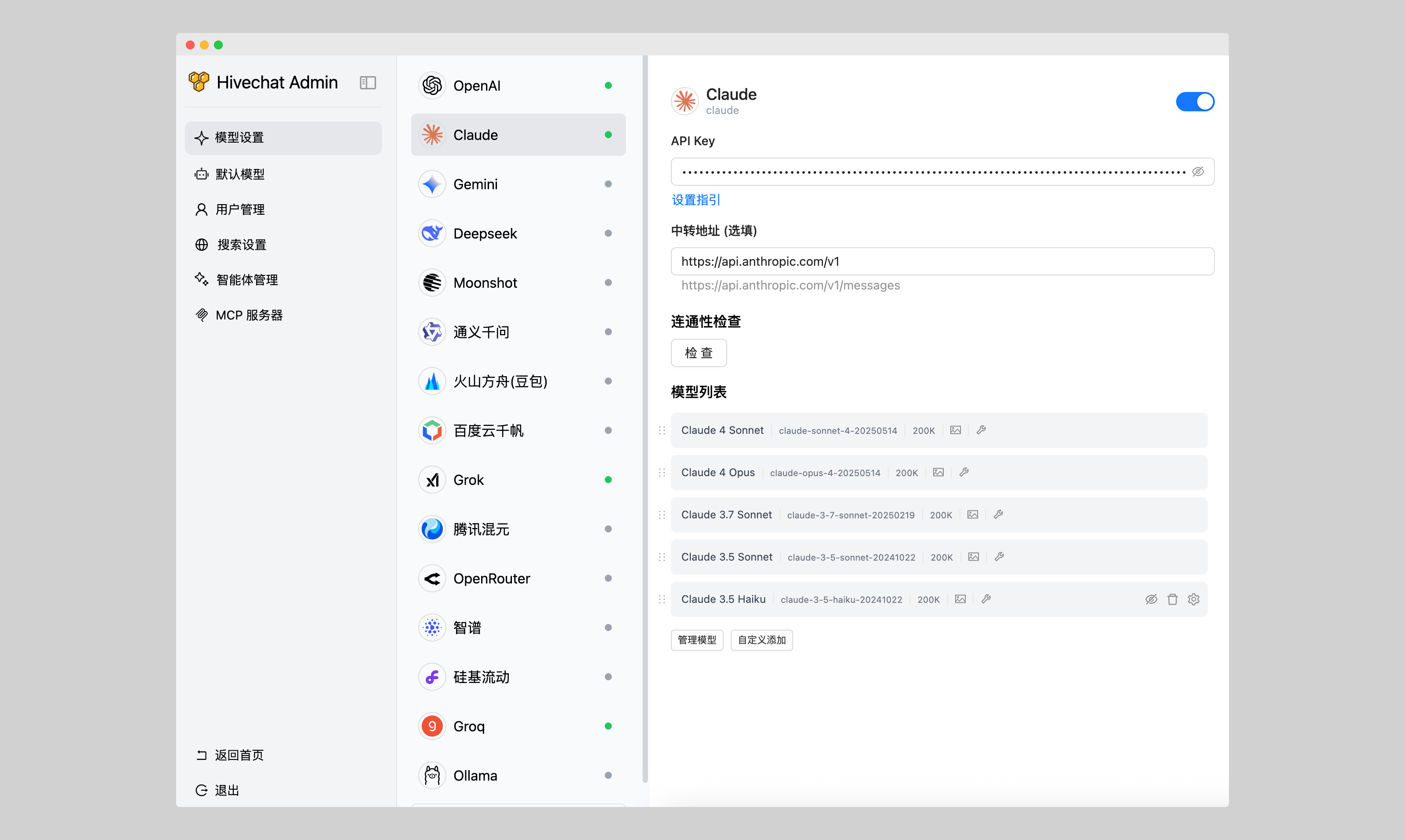Open the 设置指引 link
The height and width of the screenshot is (840, 1405).
pos(696,200)
